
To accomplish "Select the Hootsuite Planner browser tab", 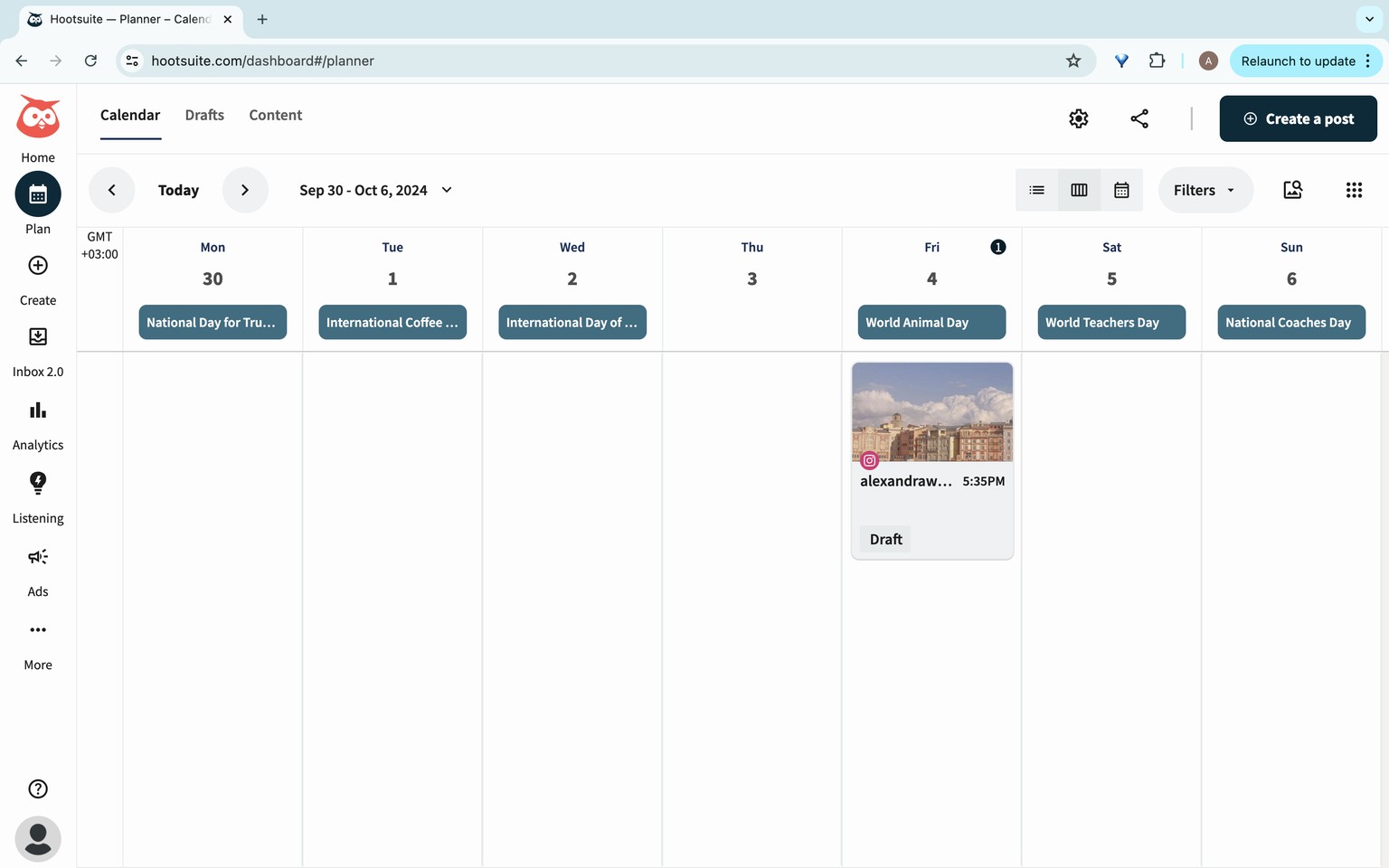I will click(x=130, y=19).
